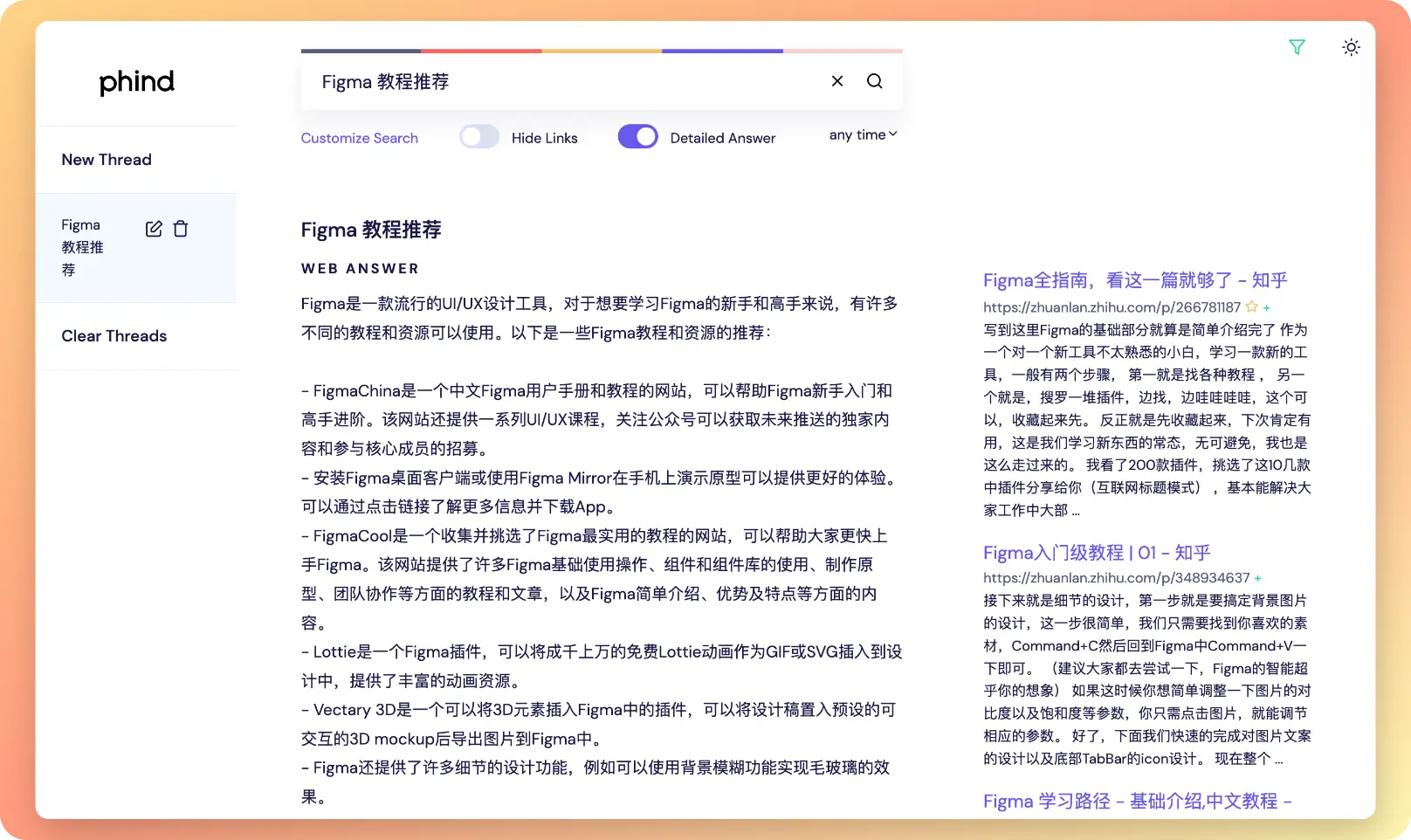1411x840 pixels.
Task: Turn off the Detailed Answer toggle
Action: (637, 137)
